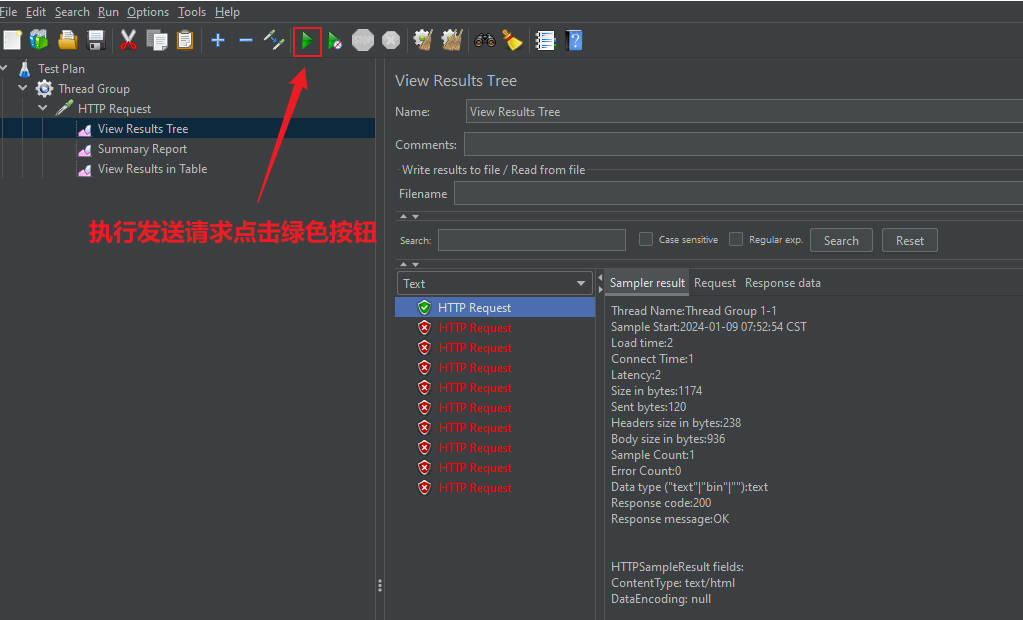Screen dimensions: 1023x620
Task: Click the green Start test button
Action: pyautogui.click(x=307, y=40)
